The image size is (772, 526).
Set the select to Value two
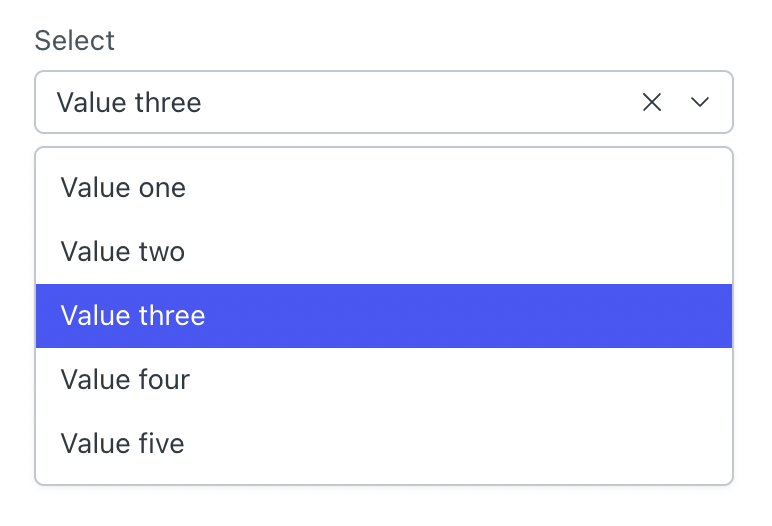click(384, 252)
